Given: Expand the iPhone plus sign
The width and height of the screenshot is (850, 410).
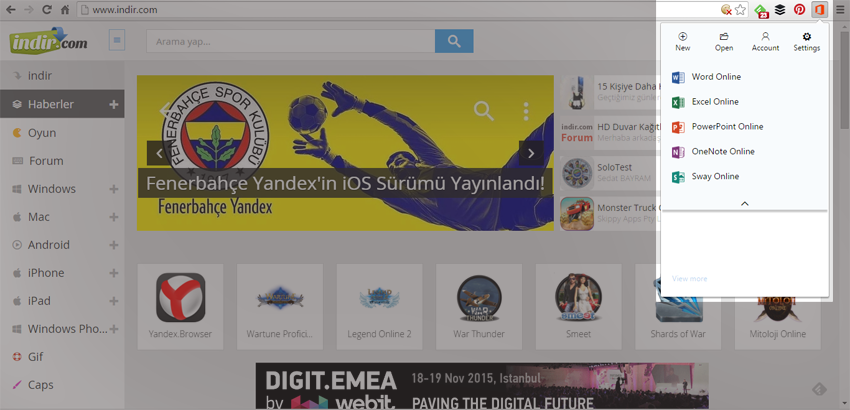Looking at the screenshot, I should coord(114,273).
